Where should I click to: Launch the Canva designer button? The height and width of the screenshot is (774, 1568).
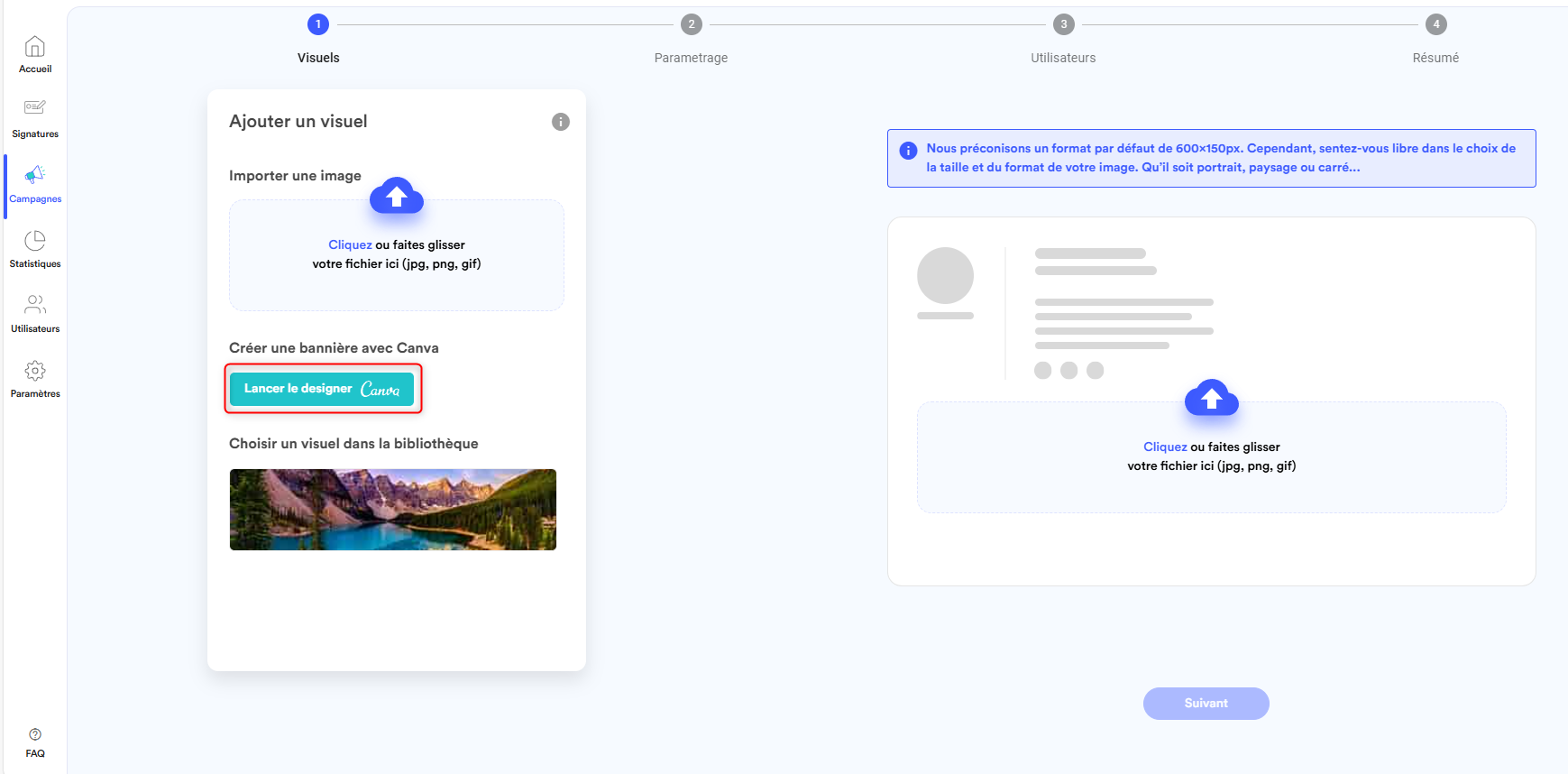(322, 389)
